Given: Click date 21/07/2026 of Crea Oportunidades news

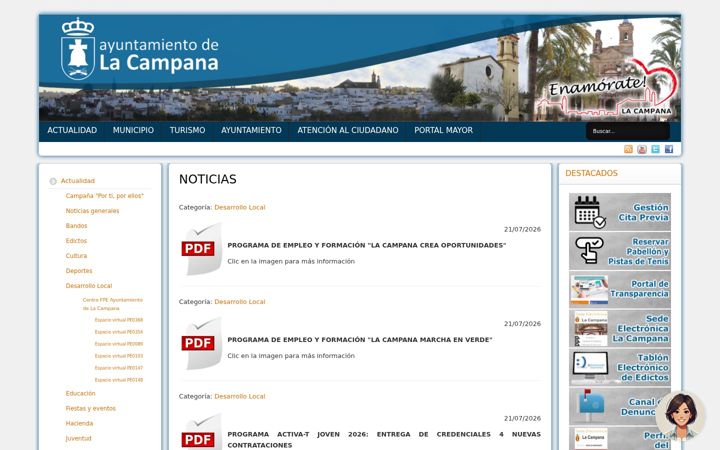Looking at the screenshot, I should point(522,229).
